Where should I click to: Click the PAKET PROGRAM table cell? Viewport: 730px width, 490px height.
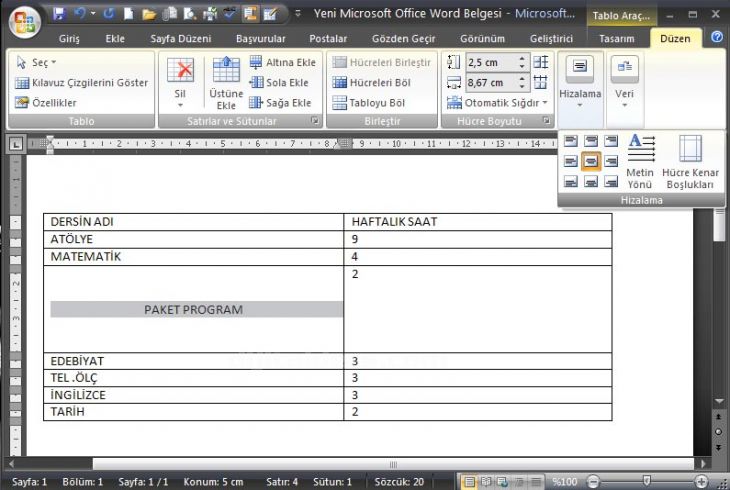click(194, 309)
